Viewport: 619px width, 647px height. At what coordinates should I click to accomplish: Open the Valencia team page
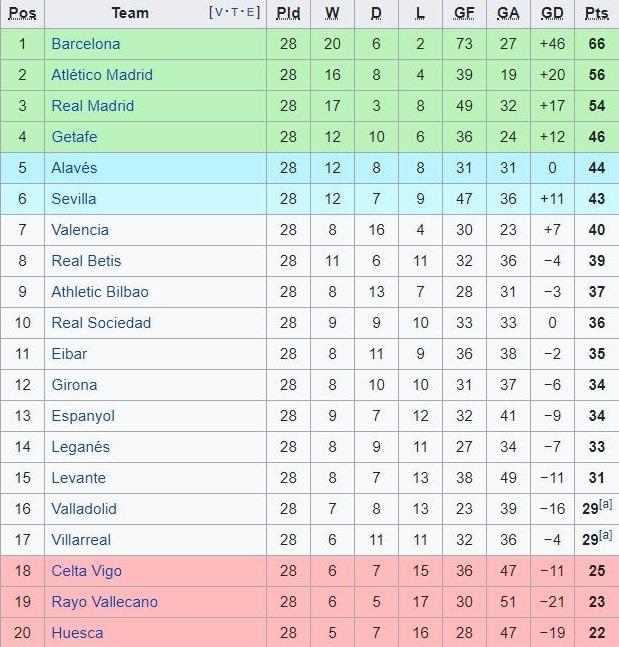coord(80,230)
